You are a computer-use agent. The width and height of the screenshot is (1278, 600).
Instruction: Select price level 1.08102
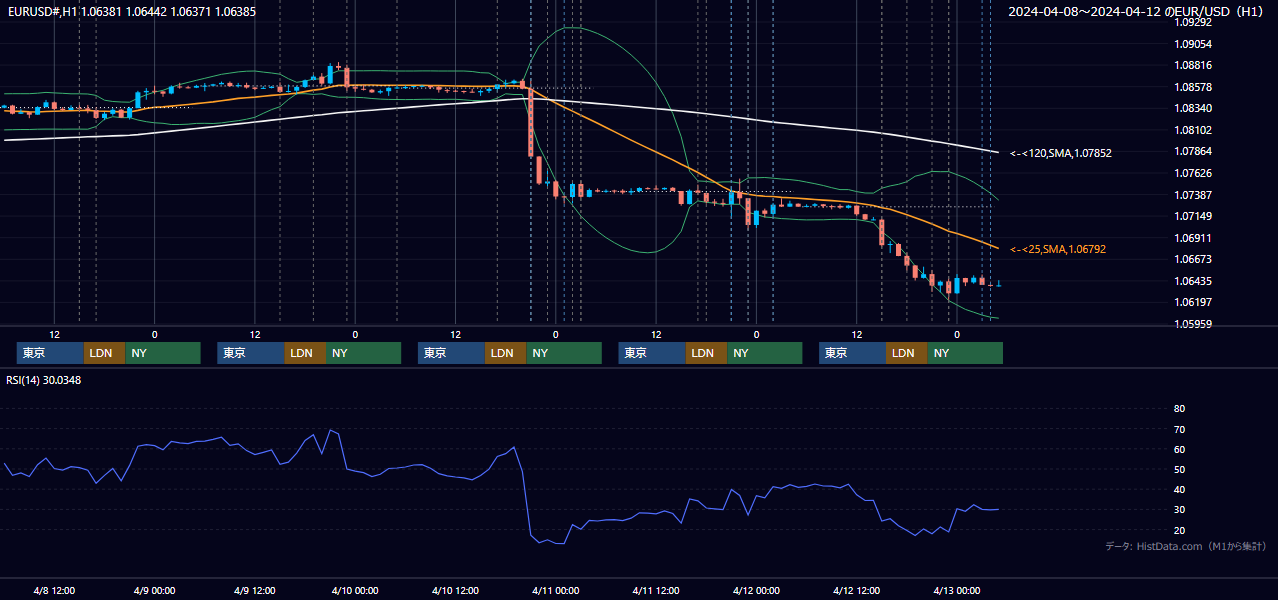[x=1192, y=130]
